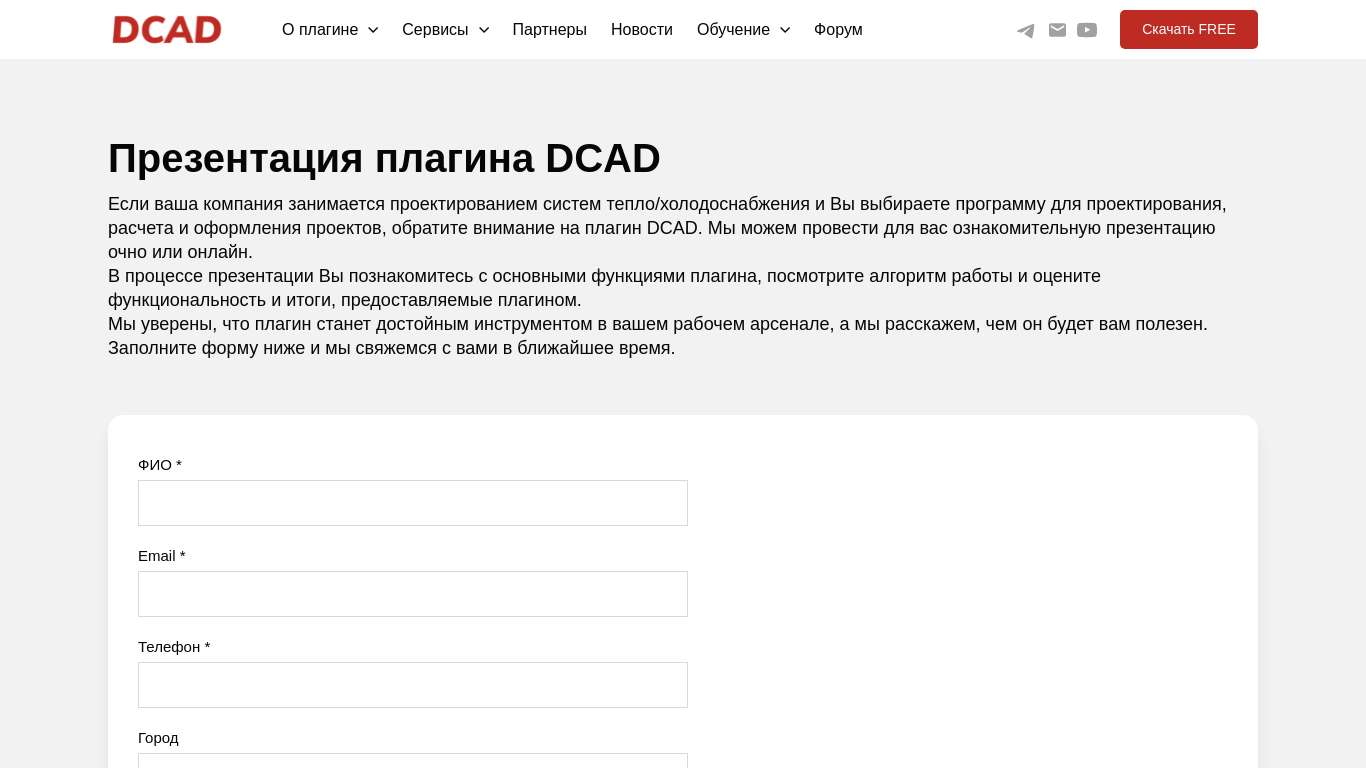Expand the "О плагине" menu
The height and width of the screenshot is (768, 1366).
[x=330, y=30]
